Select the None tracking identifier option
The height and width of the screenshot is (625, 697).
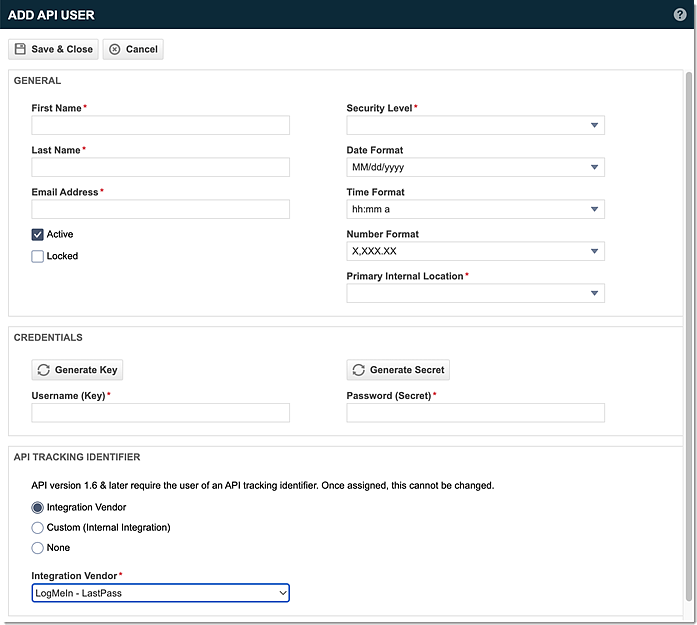[x=38, y=547]
